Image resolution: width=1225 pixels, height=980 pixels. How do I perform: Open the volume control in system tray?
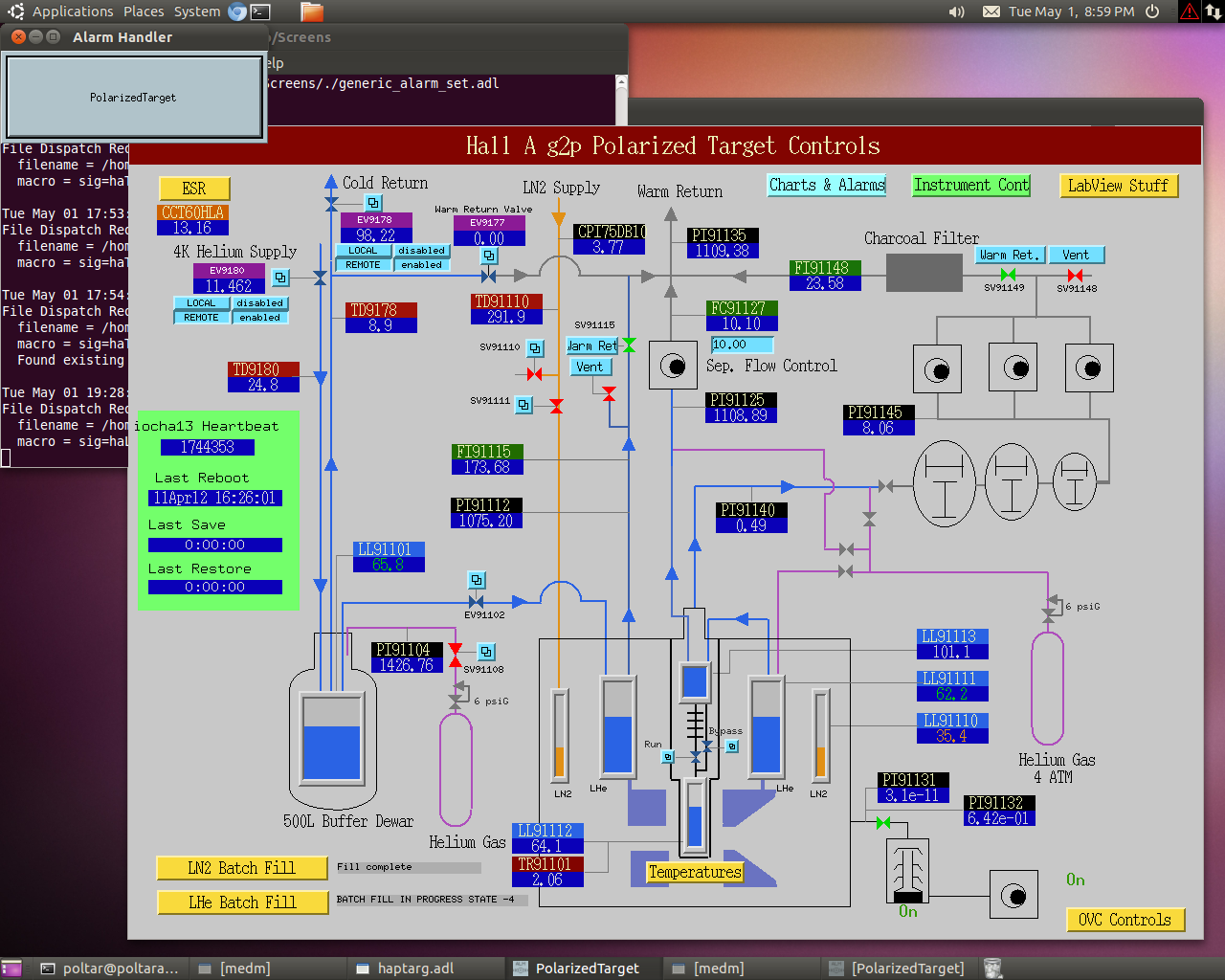[956, 11]
